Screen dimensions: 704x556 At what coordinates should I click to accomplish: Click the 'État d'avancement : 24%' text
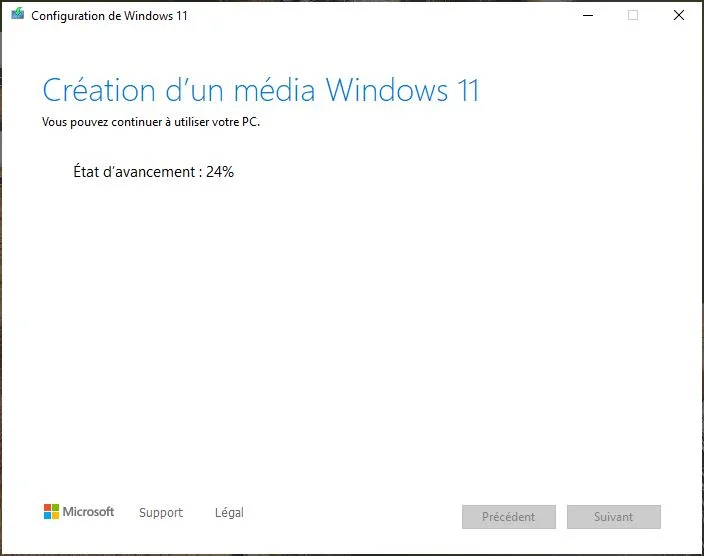pos(154,172)
